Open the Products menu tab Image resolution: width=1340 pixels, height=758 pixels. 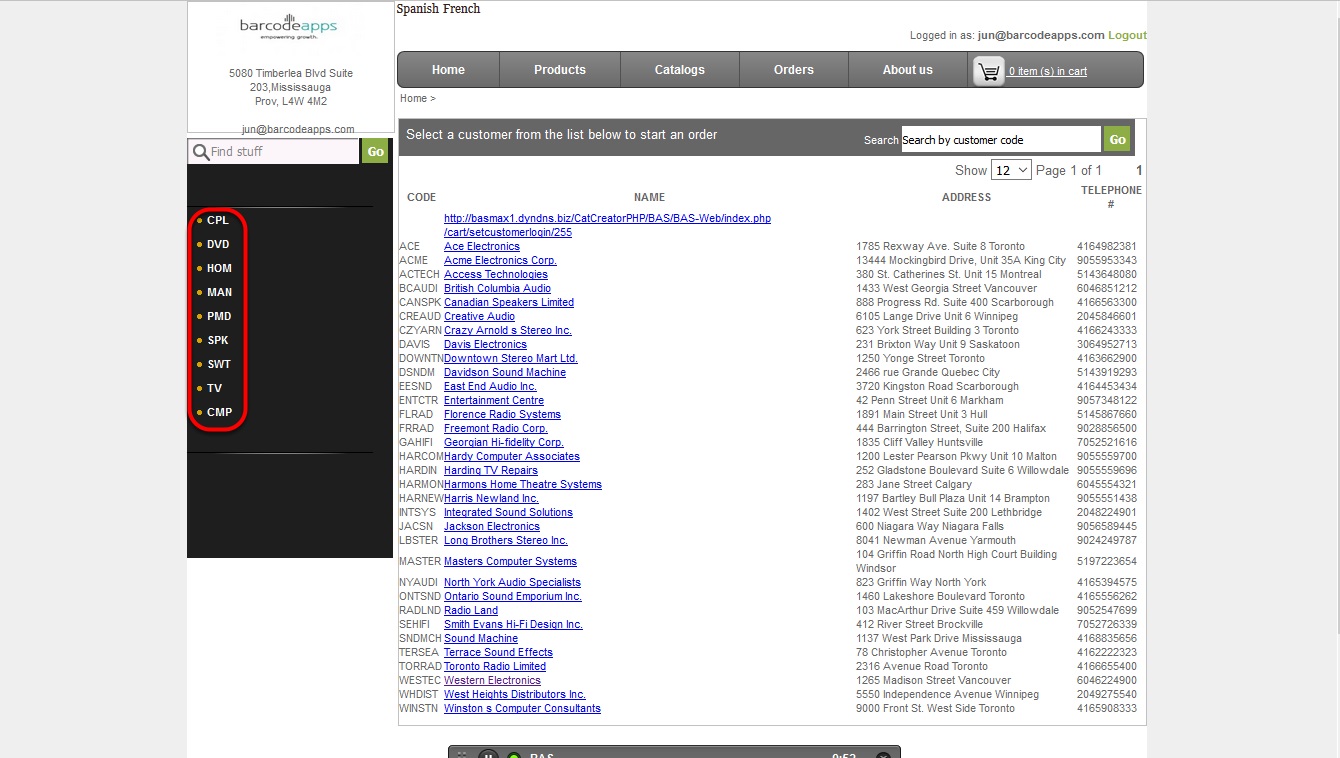pyautogui.click(x=560, y=70)
